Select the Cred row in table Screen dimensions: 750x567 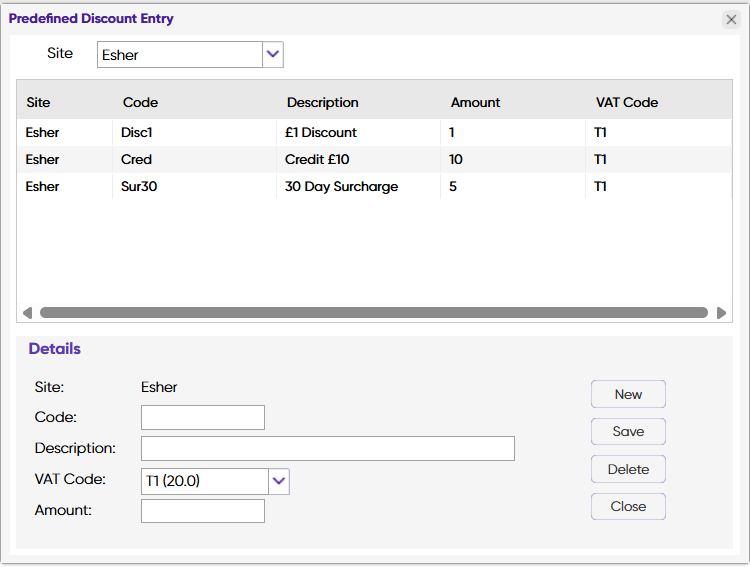[x=137, y=159]
